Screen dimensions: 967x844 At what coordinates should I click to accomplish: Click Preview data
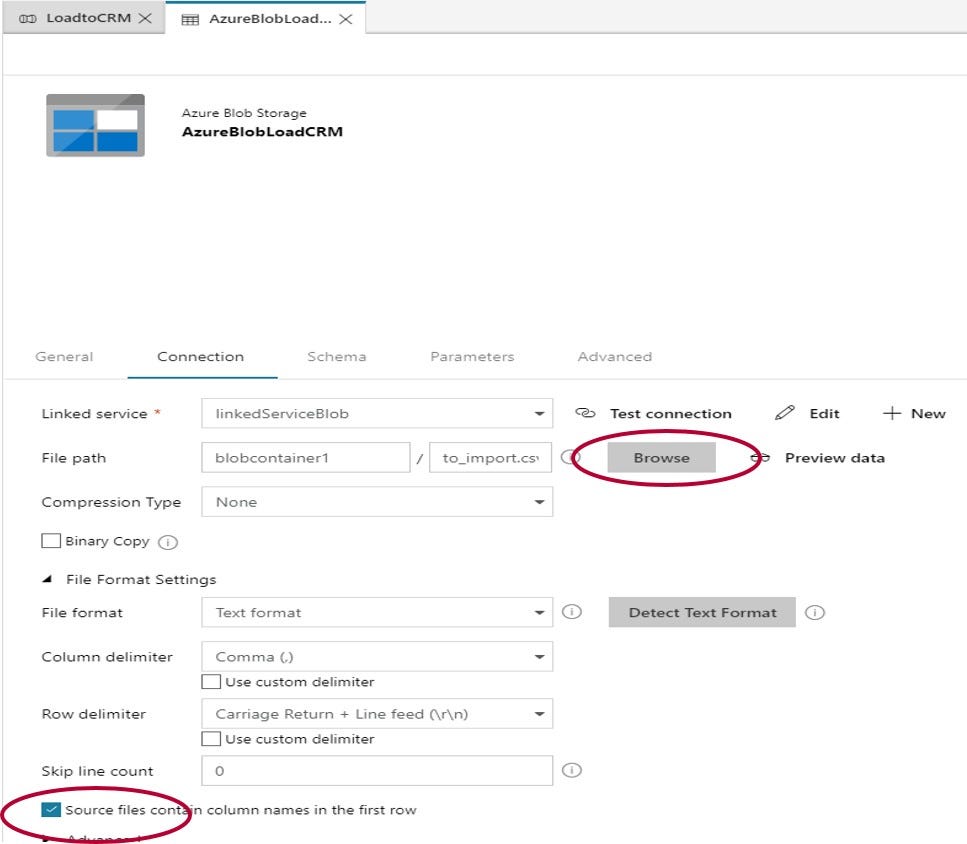point(835,457)
